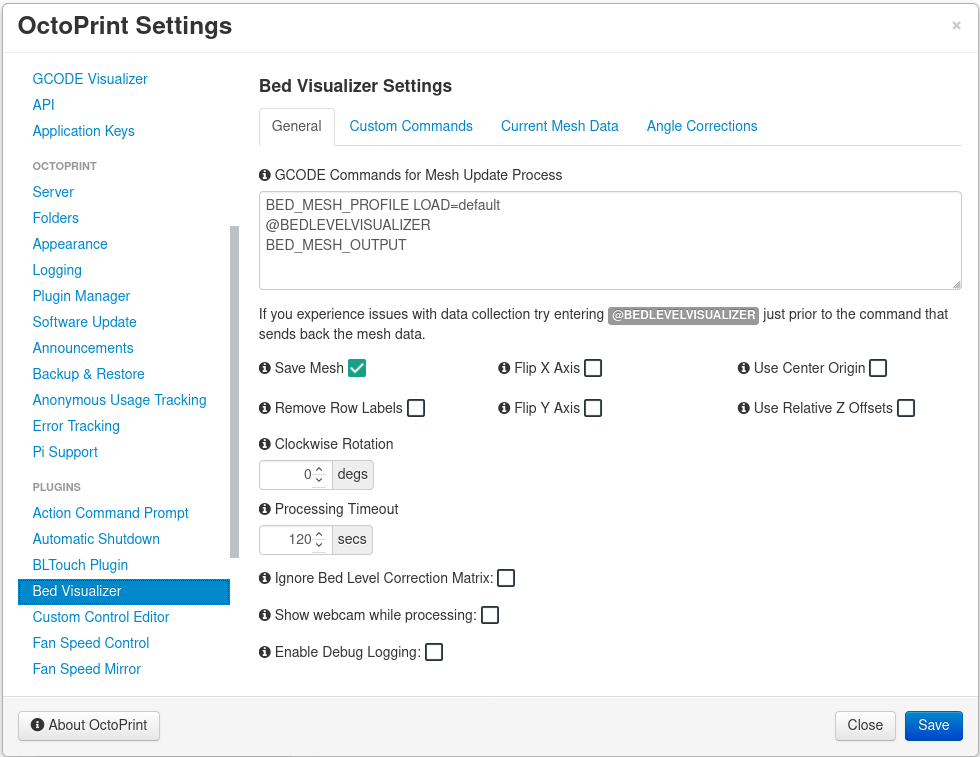Click info icon next to Processing Timeout
Image resolution: width=980 pixels, height=757 pixels.
tap(265, 509)
